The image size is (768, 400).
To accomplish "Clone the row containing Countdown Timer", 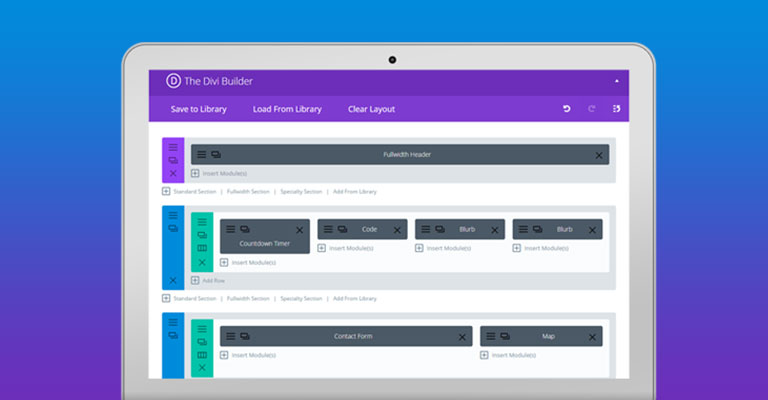I will pos(202,235).
